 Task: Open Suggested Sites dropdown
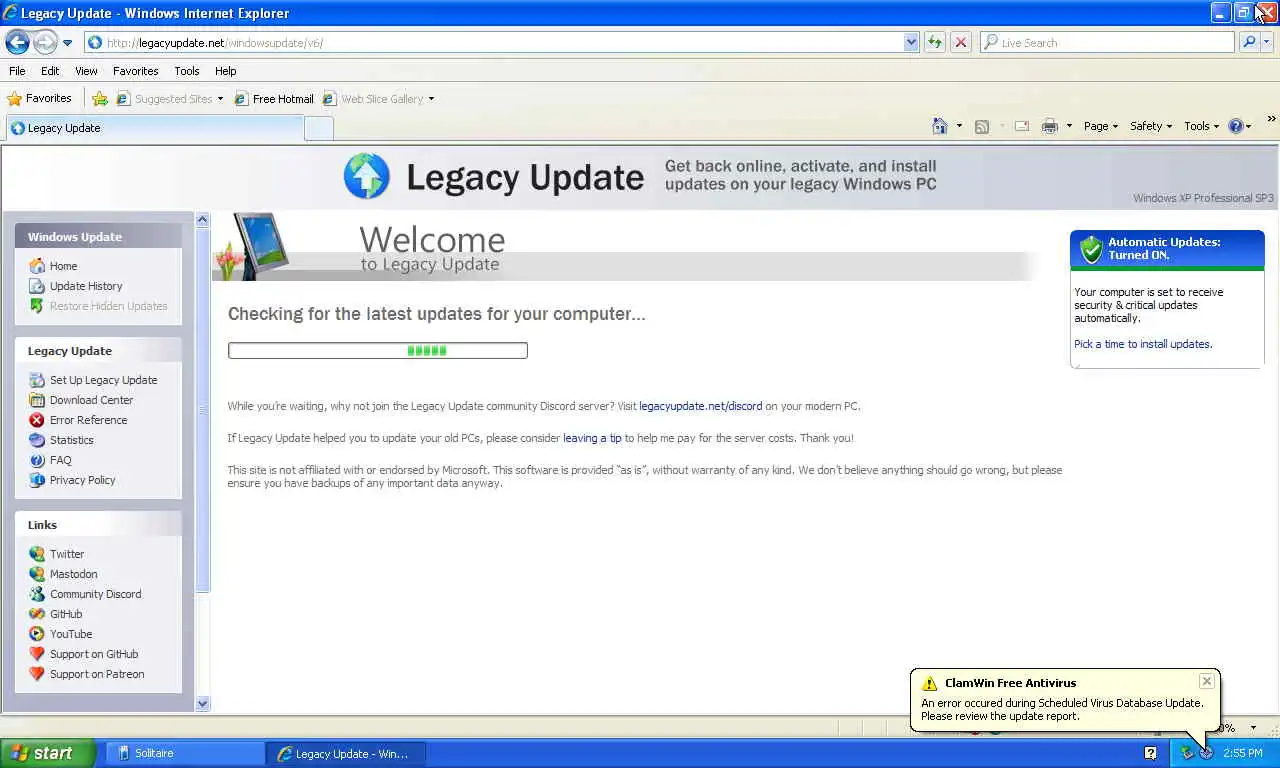[170, 99]
